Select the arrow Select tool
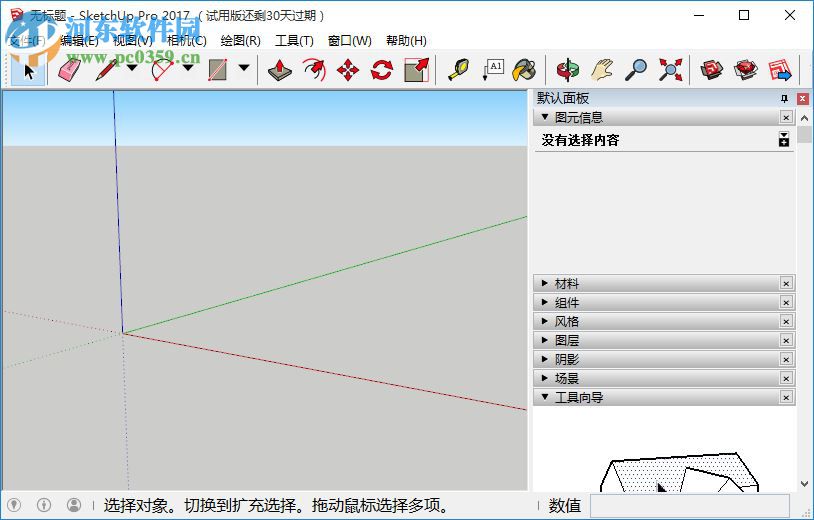The image size is (814, 520). click(28, 70)
